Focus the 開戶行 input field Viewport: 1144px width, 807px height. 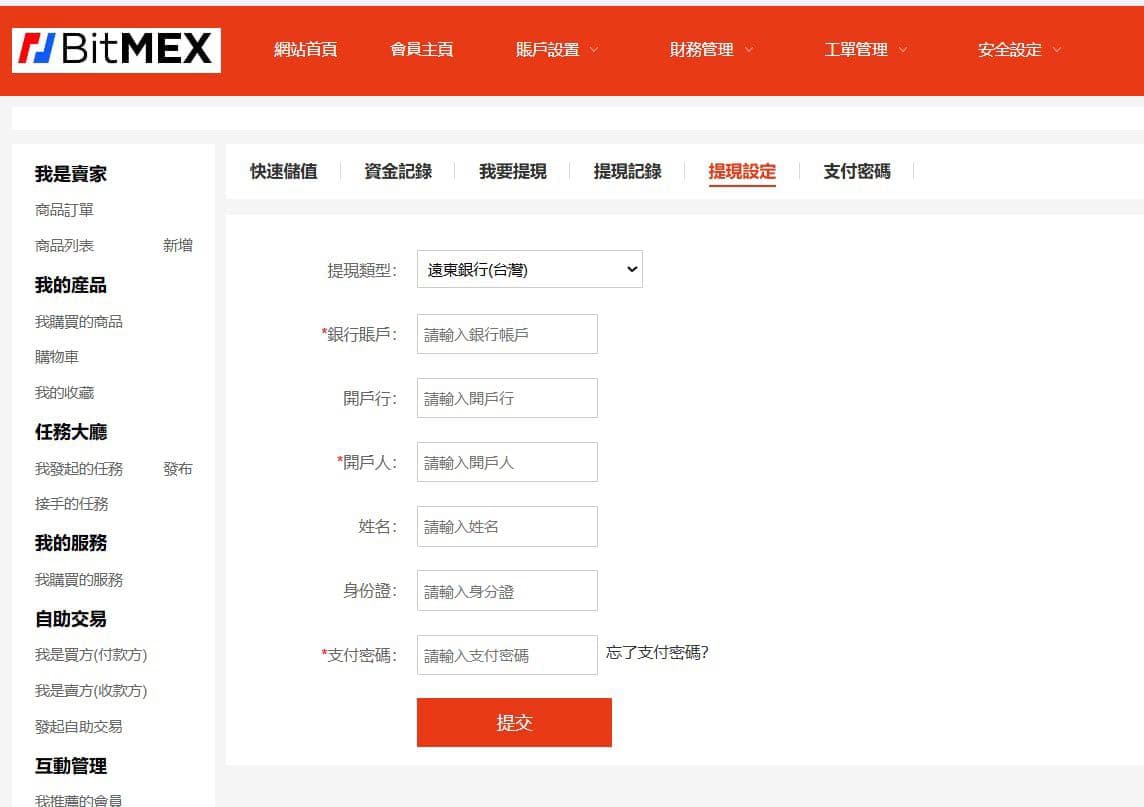pos(507,398)
